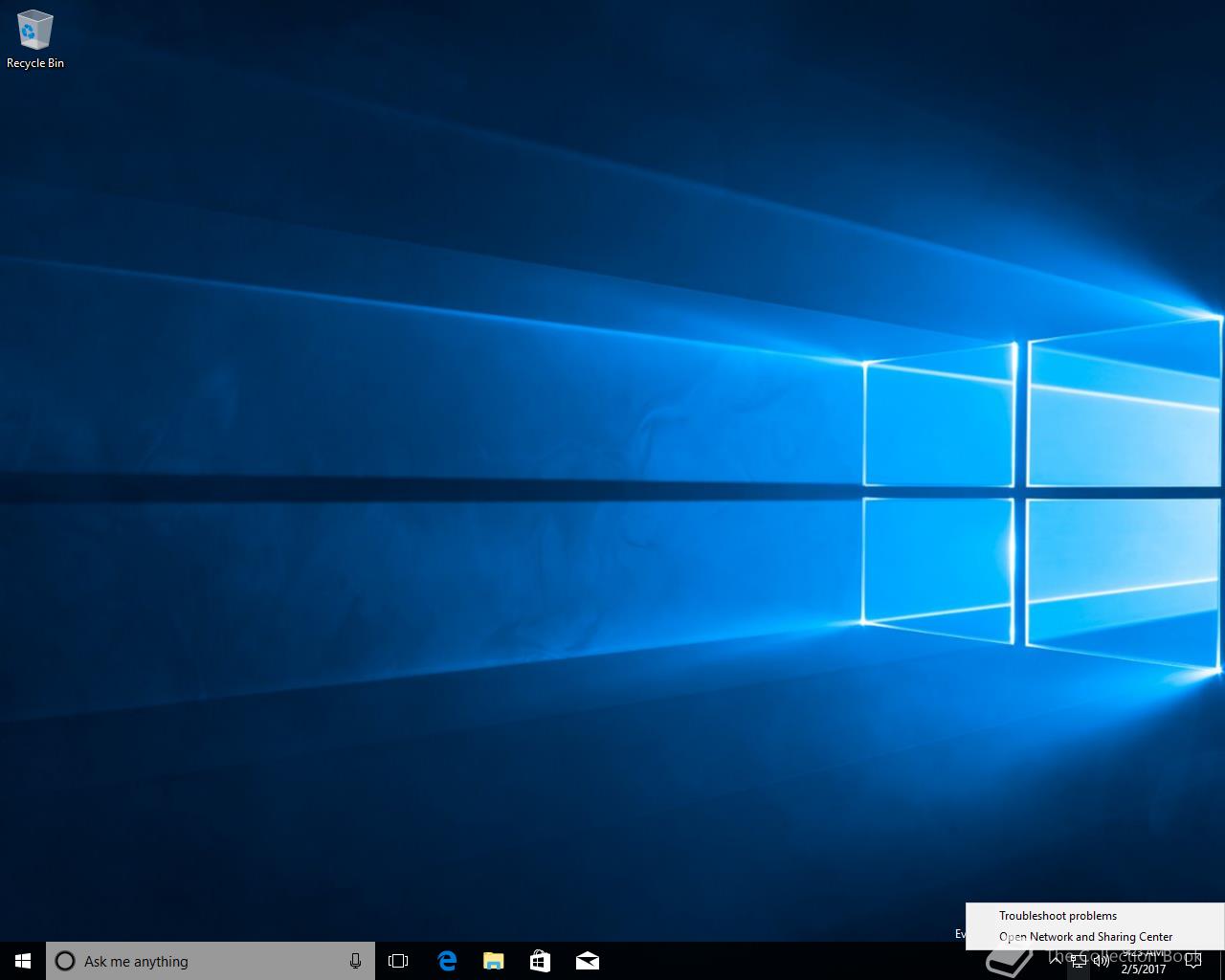Show hidden system tray icons
The height and width of the screenshot is (980, 1225).
point(1056,961)
